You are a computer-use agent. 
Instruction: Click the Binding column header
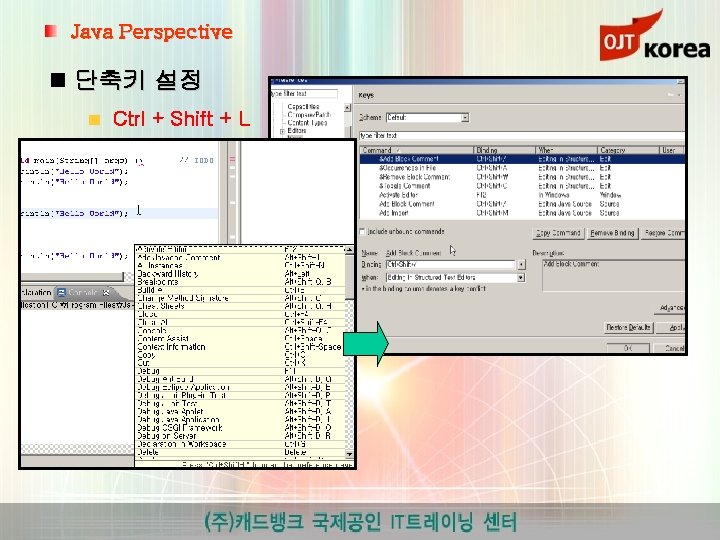504,150
